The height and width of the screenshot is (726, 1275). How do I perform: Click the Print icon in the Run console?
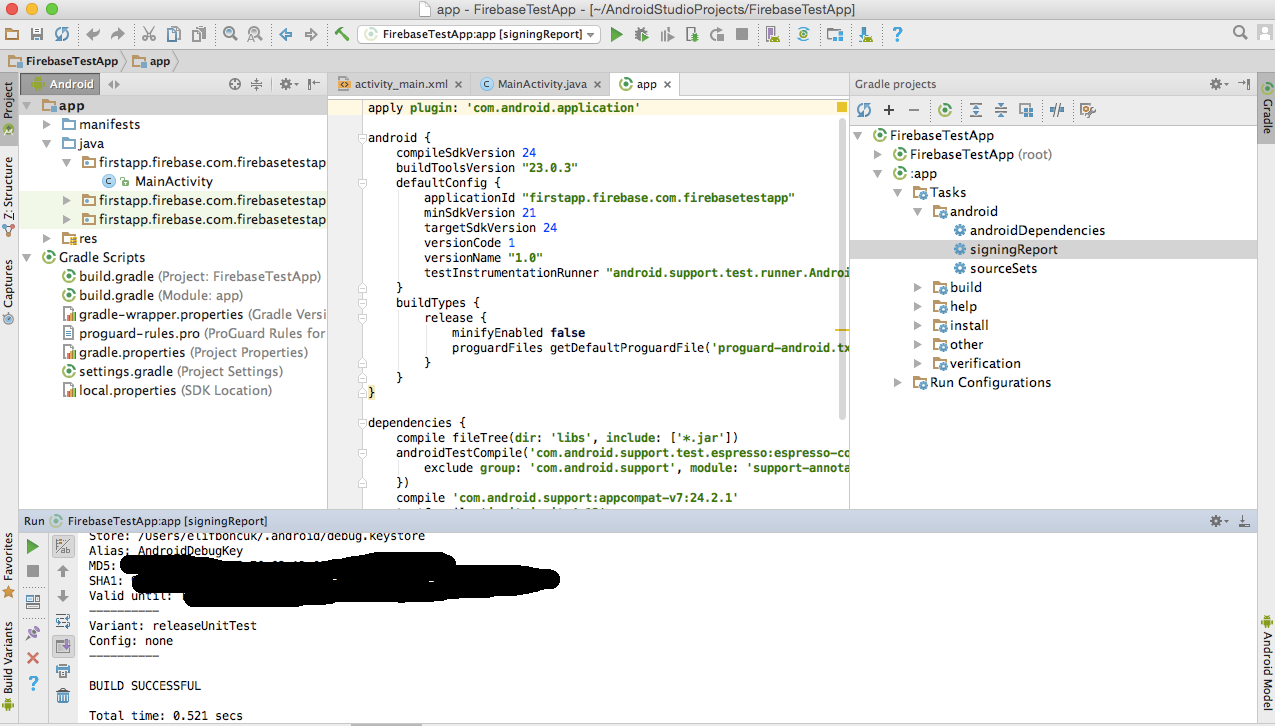pos(63,671)
